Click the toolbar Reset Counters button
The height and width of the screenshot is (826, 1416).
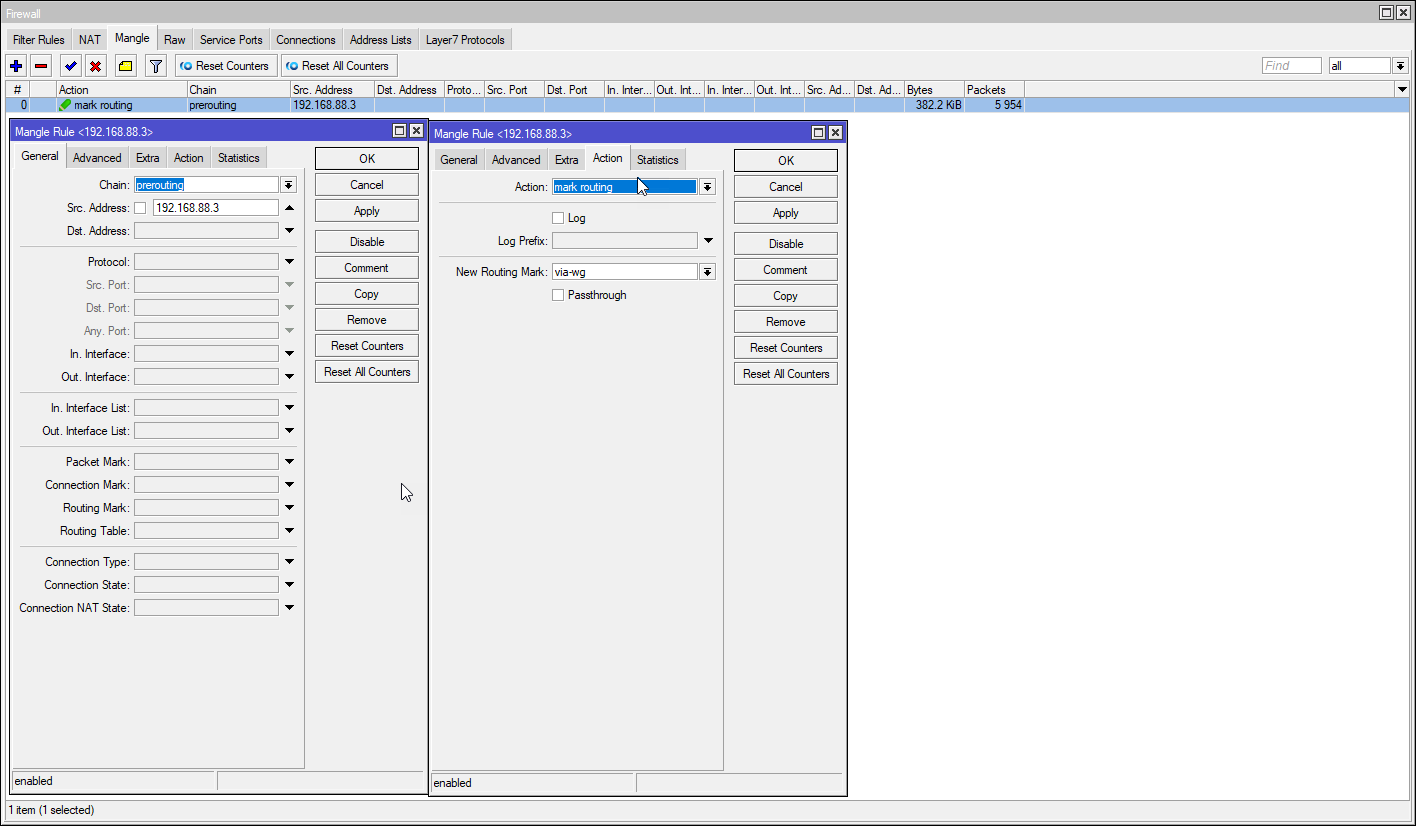point(225,66)
